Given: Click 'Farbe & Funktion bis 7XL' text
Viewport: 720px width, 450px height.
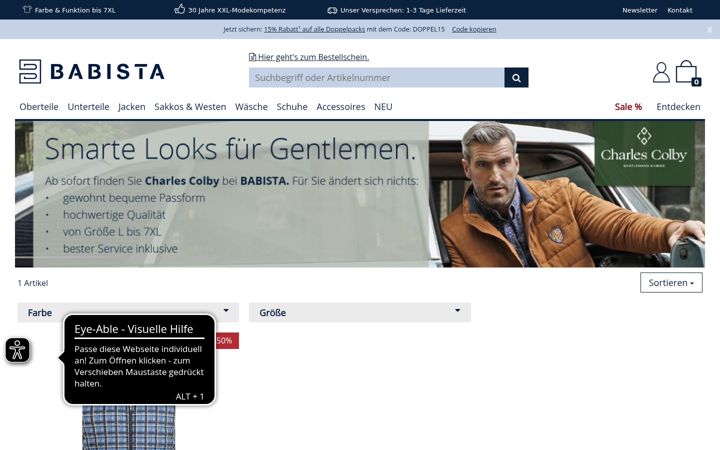Looking at the screenshot, I should [x=75, y=10].
